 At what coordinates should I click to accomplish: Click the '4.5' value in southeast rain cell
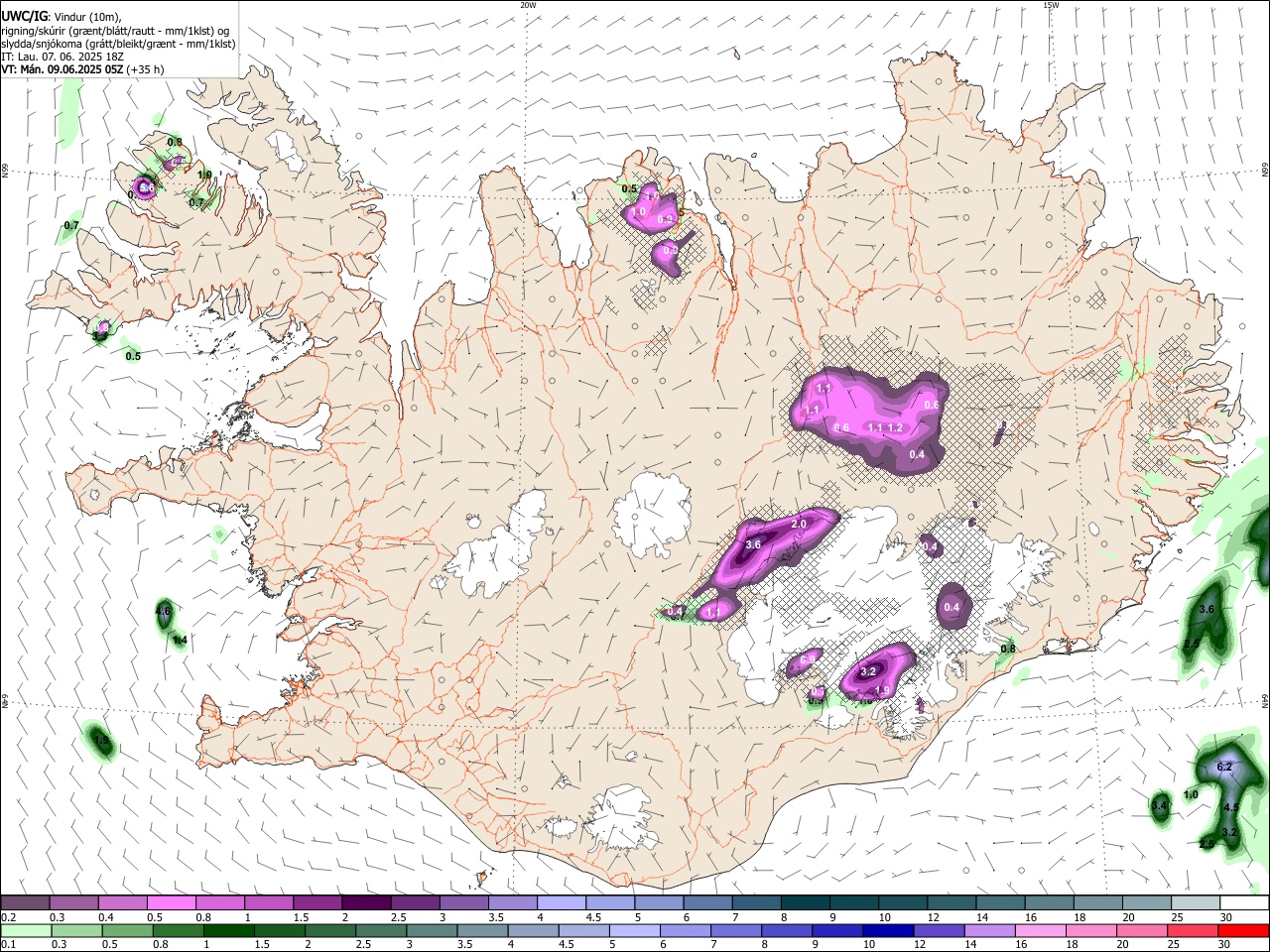tap(1231, 808)
